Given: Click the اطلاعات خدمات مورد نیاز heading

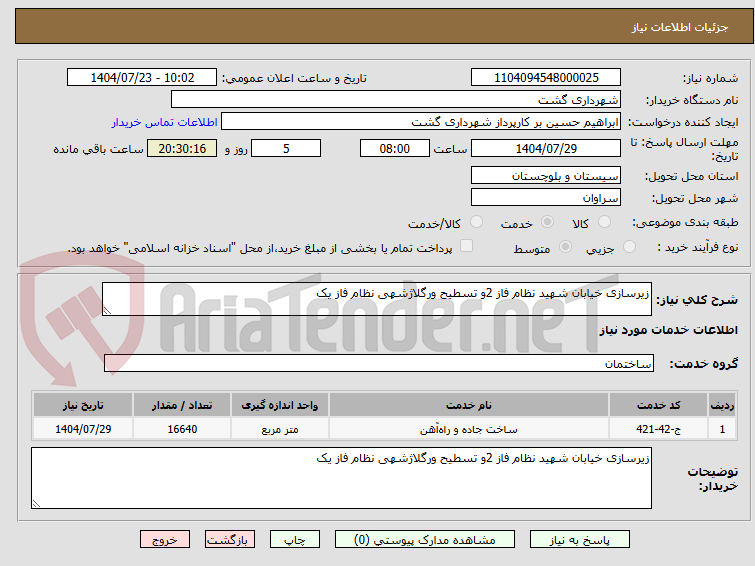Looking at the screenshot, I should pos(668,330).
